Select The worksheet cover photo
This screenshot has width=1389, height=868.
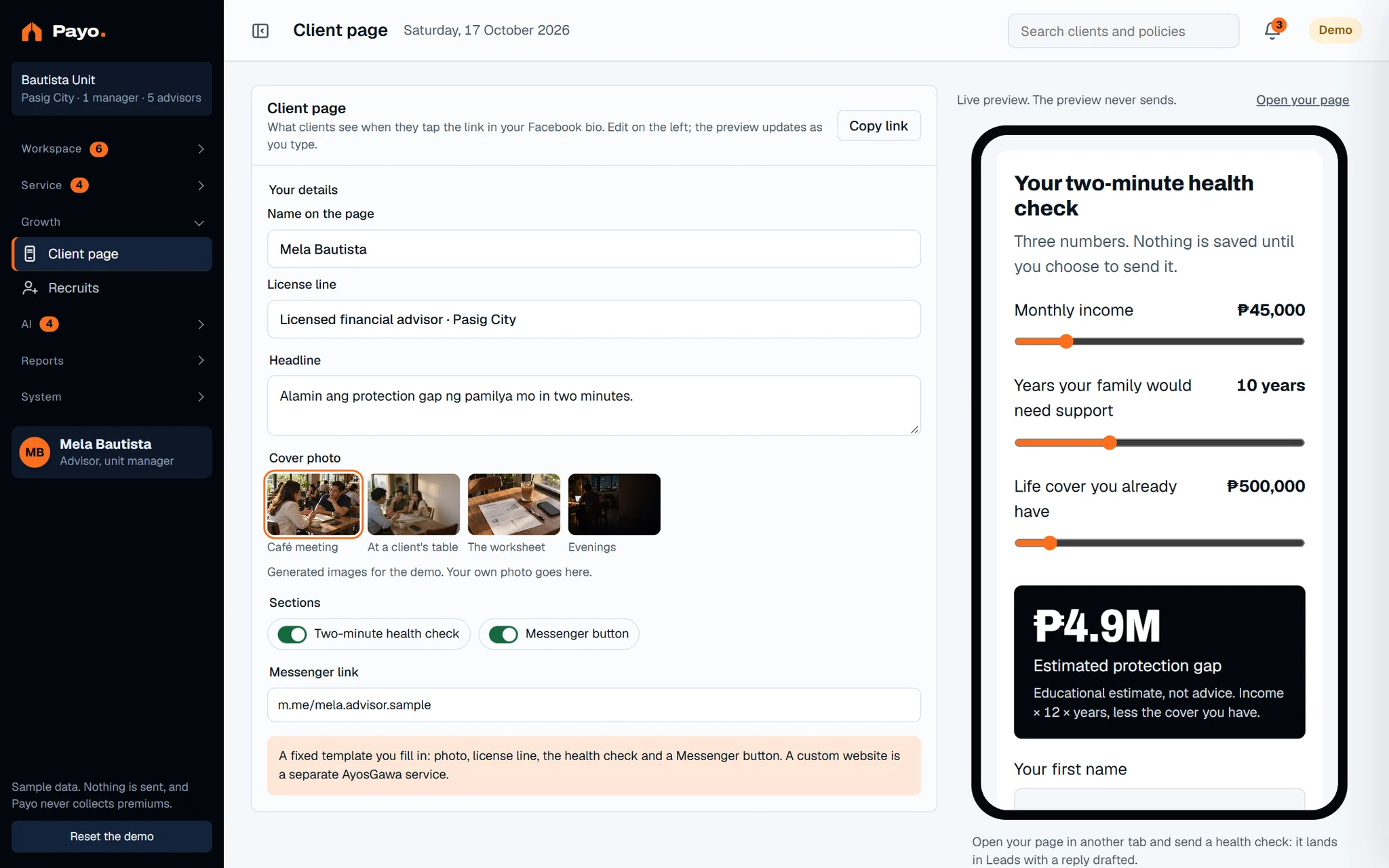[x=513, y=504]
